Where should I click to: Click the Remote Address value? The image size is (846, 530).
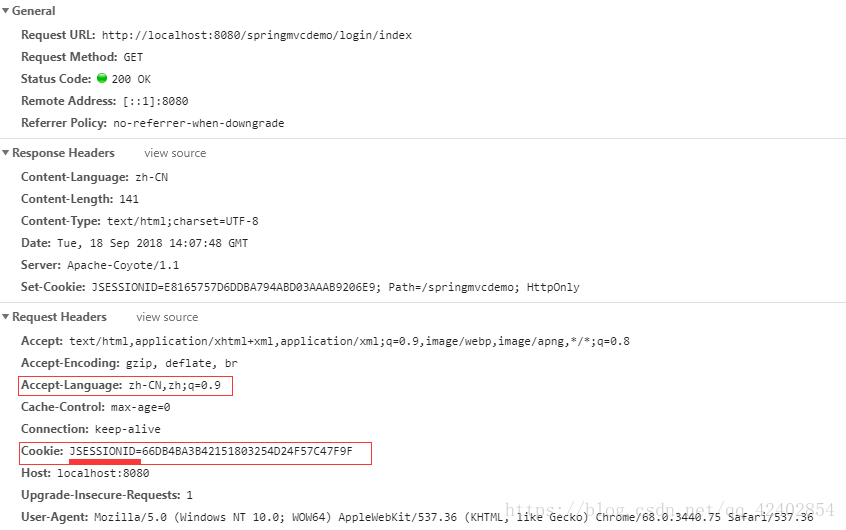[155, 101]
